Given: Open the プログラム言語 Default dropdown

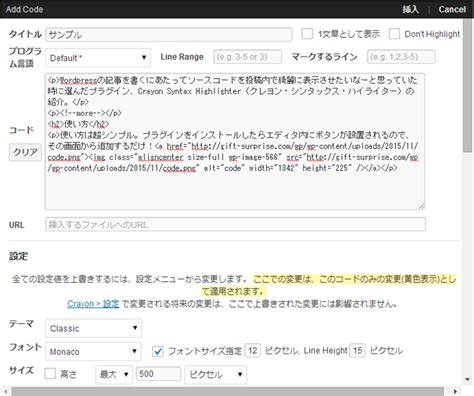Looking at the screenshot, I should 98,58.
